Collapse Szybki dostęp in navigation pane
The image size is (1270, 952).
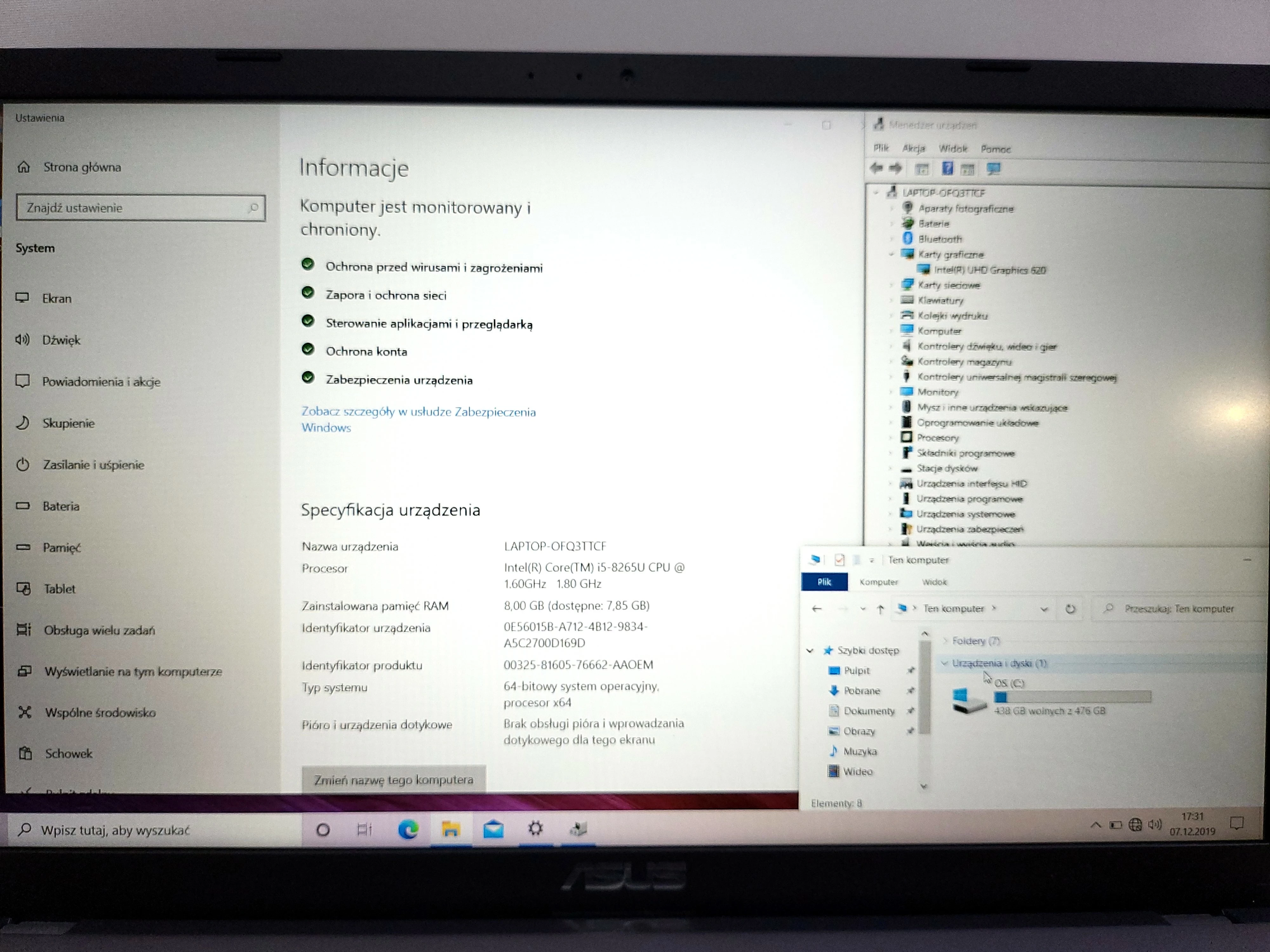pos(810,651)
